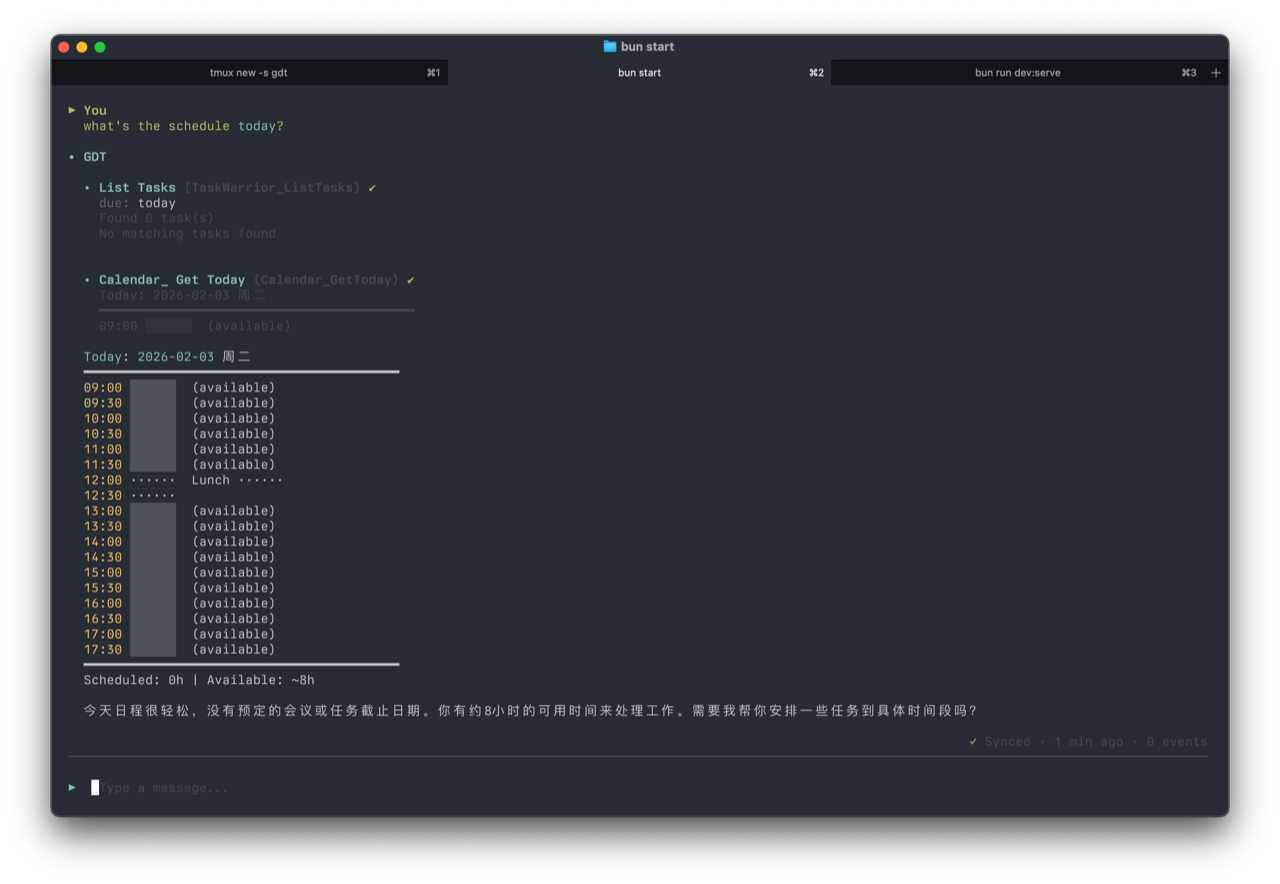
Task: Click the plus button to open a new tab
Action: (x=1215, y=72)
